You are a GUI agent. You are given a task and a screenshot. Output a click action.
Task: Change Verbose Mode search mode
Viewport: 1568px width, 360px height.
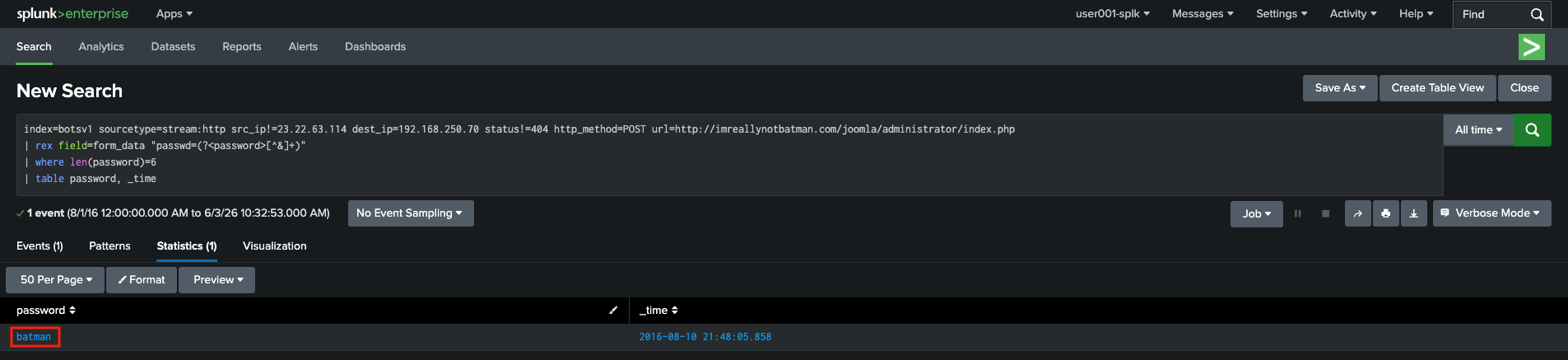tap(1491, 213)
